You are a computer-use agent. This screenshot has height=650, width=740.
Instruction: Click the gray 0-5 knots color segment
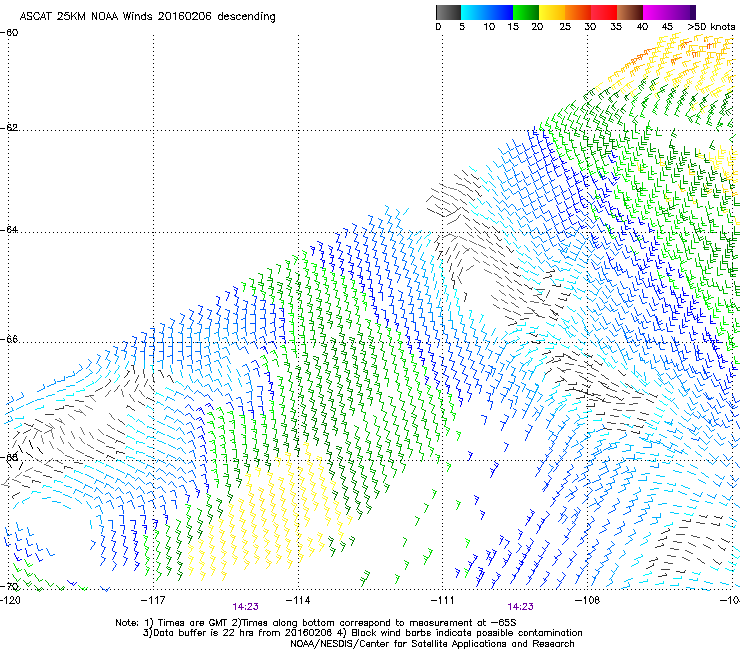(x=448, y=12)
